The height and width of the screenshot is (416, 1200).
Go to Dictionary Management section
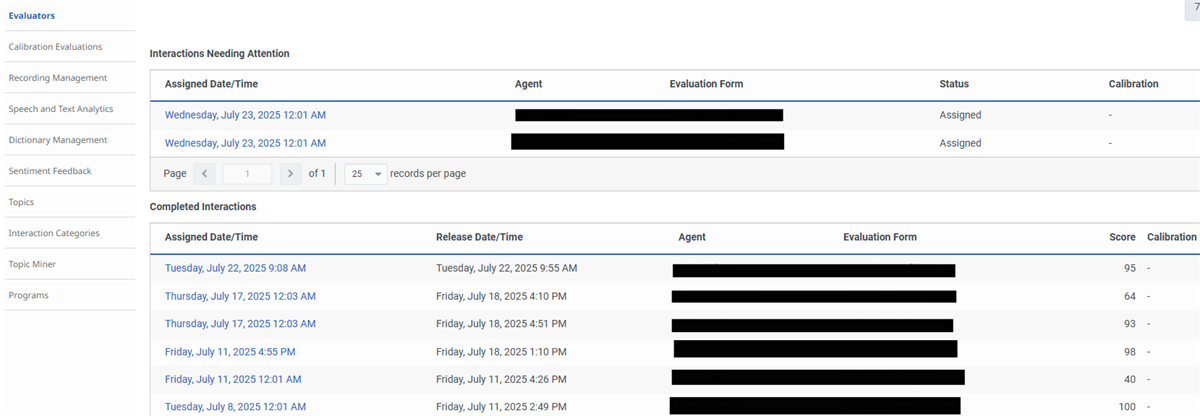[x=57, y=139]
